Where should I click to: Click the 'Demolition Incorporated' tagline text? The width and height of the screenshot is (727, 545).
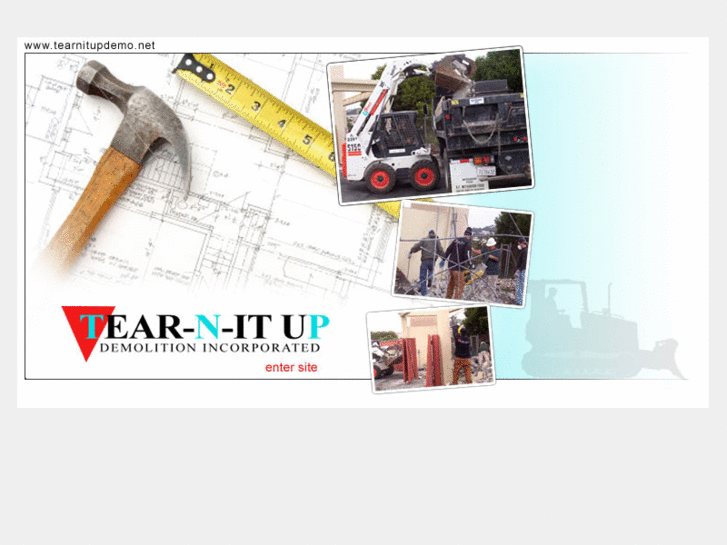210,348
